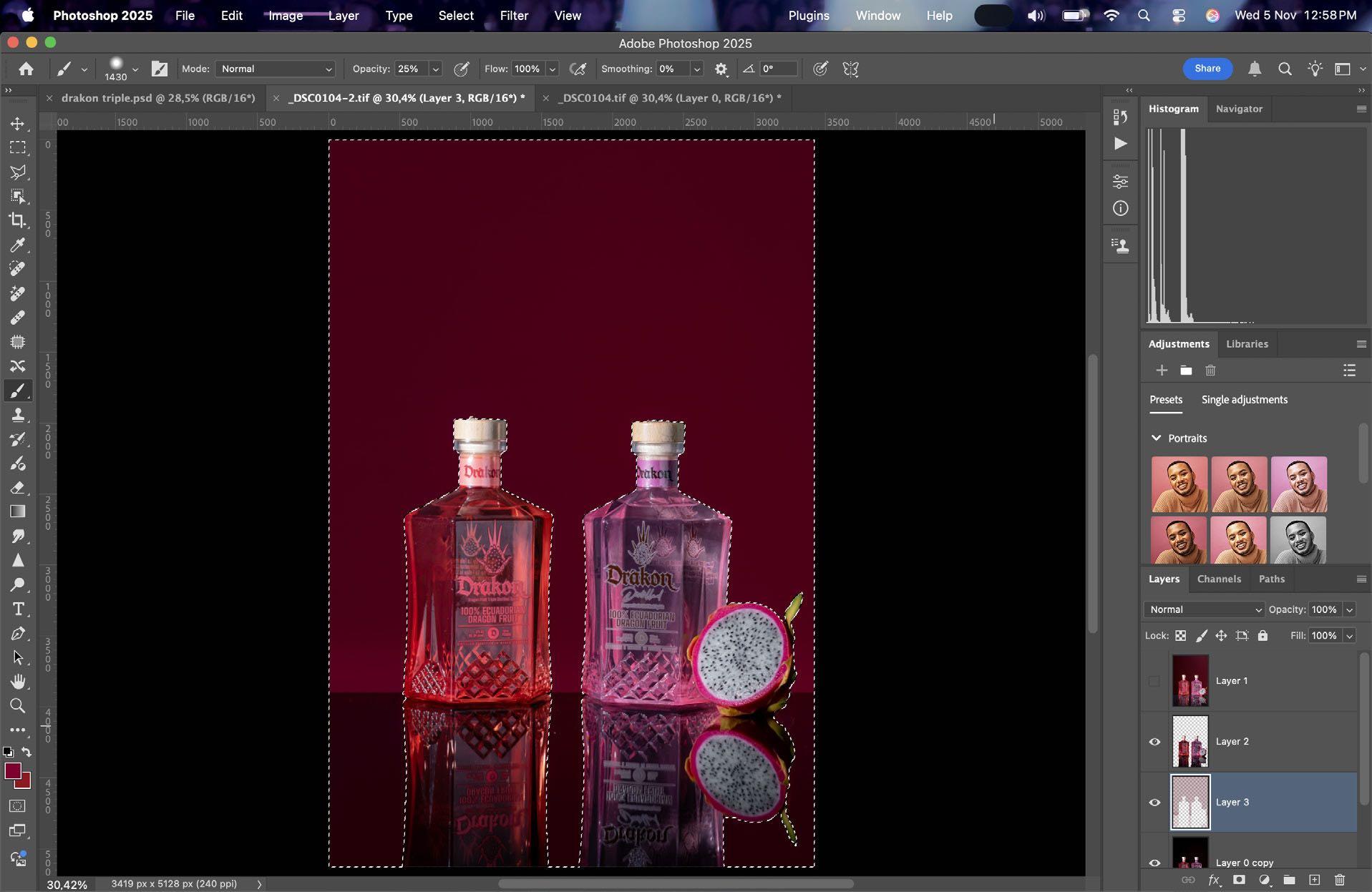Viewport: 1372px width, 892px height.
Task: Open the Filter menu
Action: point(514,15)
